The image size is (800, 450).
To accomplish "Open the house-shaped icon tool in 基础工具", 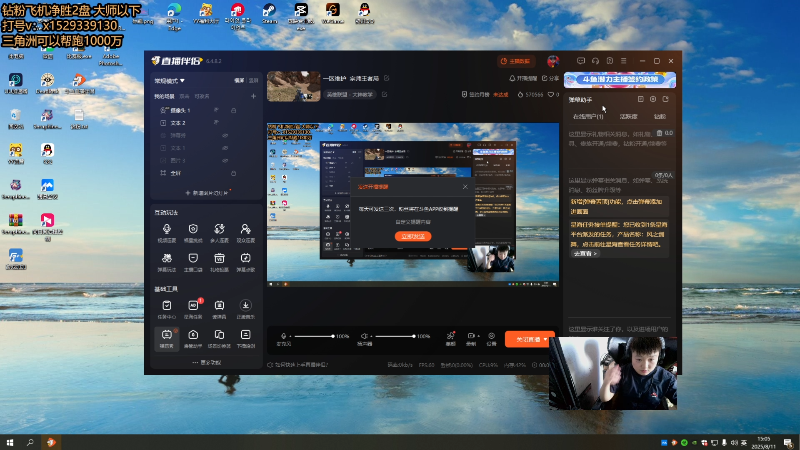I will [x=193, y=338].
